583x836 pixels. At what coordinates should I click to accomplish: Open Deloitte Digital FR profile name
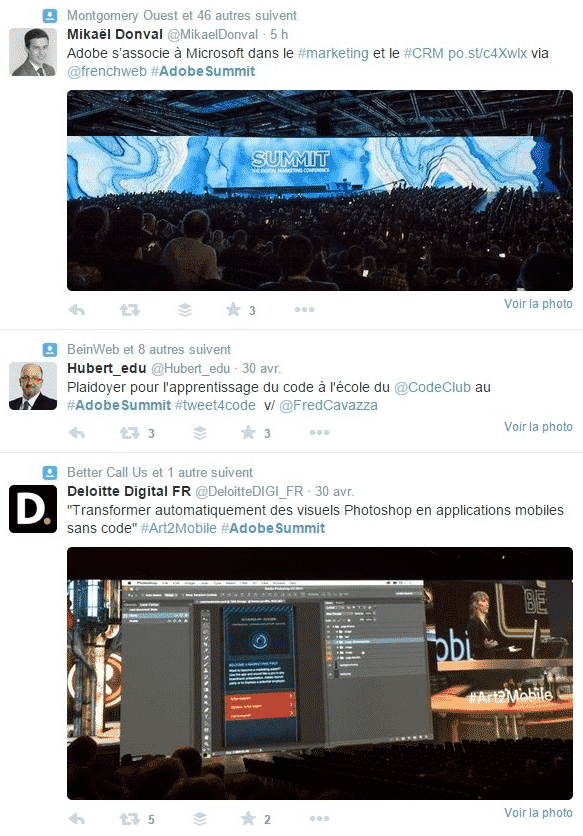click(129, 491)
